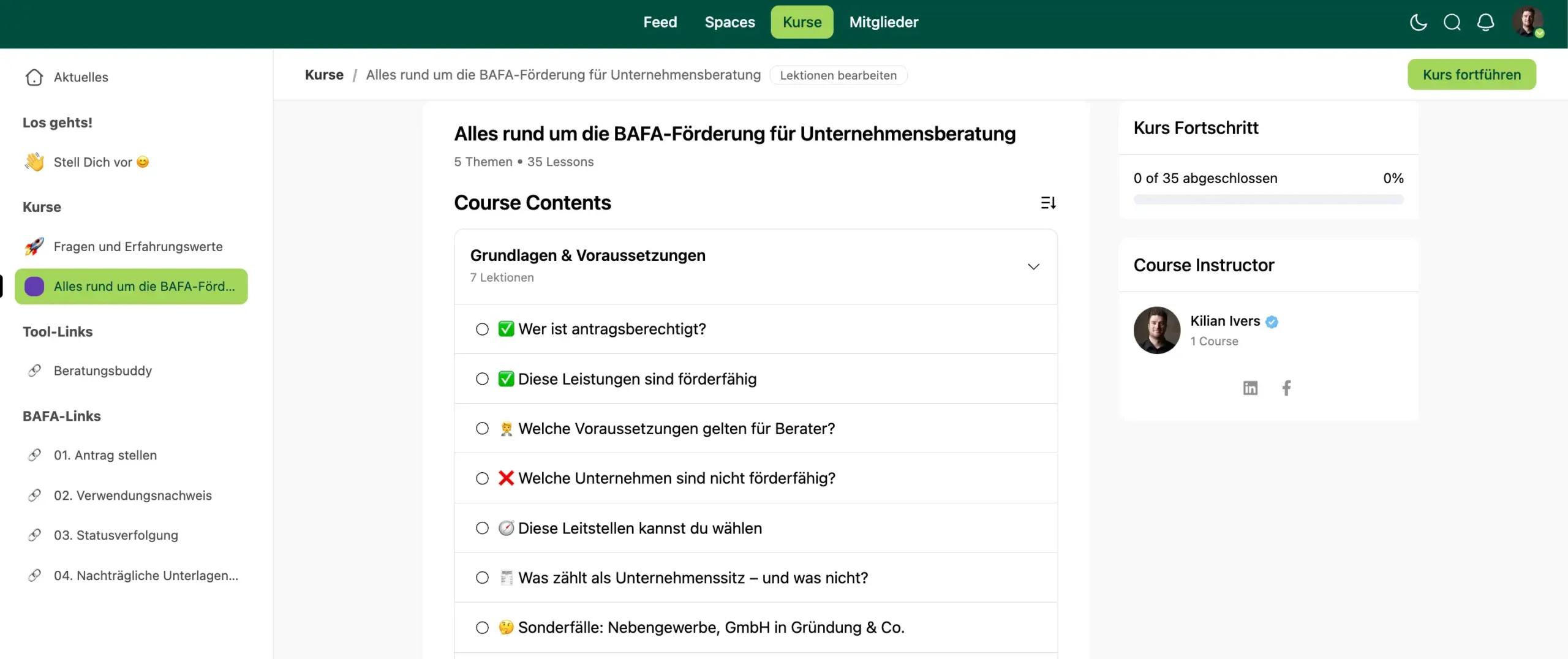The image size is (1568, 659).
Task: Click the link icon beside Beratungsbuddy
Action: point(34,371)
